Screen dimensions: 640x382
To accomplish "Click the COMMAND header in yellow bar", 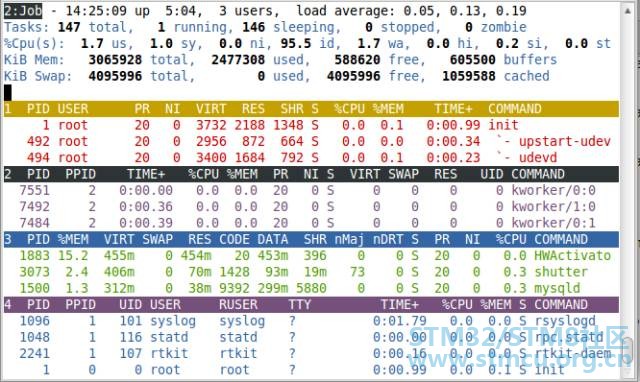I will pyautogui.click(x=515, y=109).
